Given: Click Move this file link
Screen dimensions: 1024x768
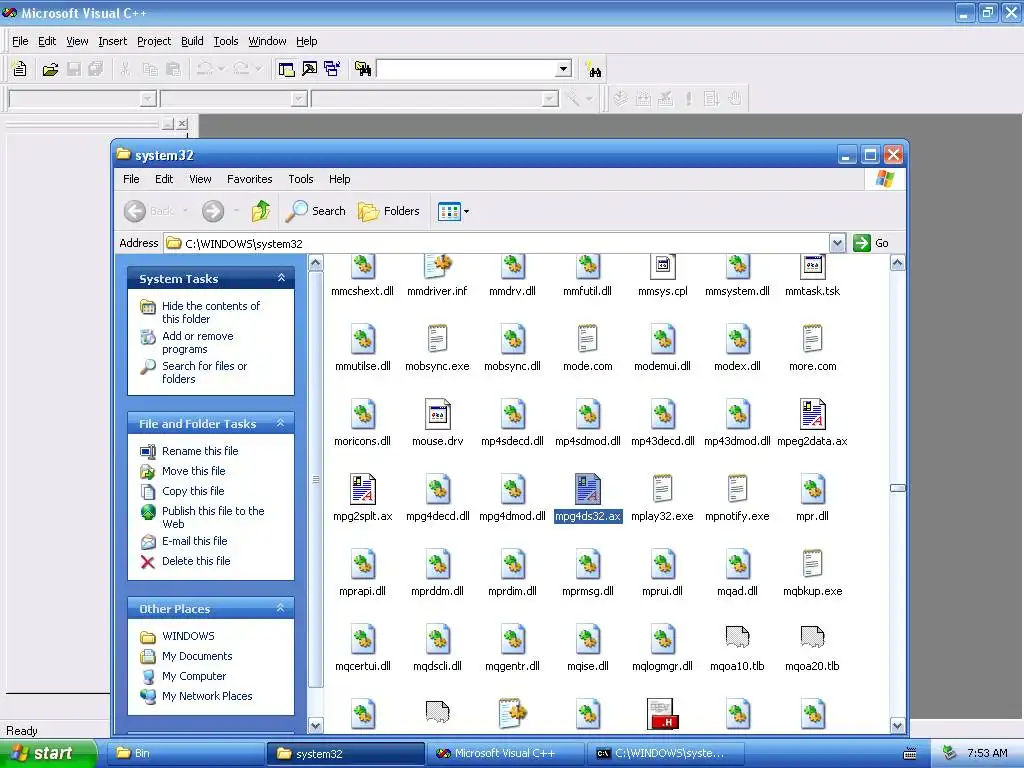Looking at the screenshot, I should pyautogui.click(x=193, y=471).
